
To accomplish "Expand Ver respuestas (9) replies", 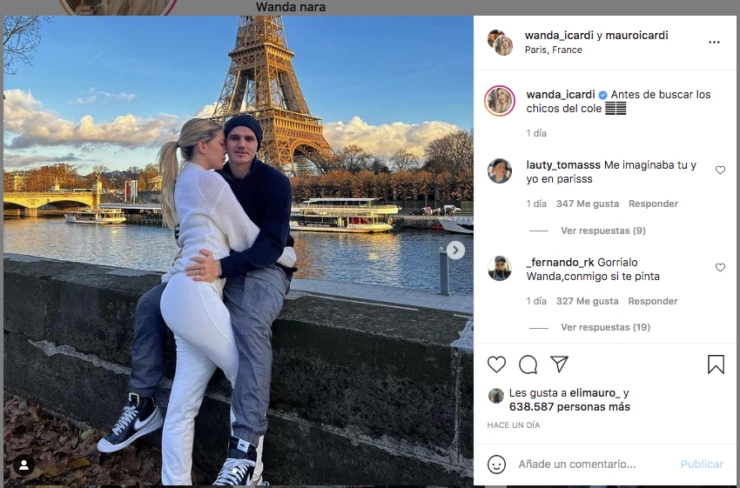I will click(603, 231).
